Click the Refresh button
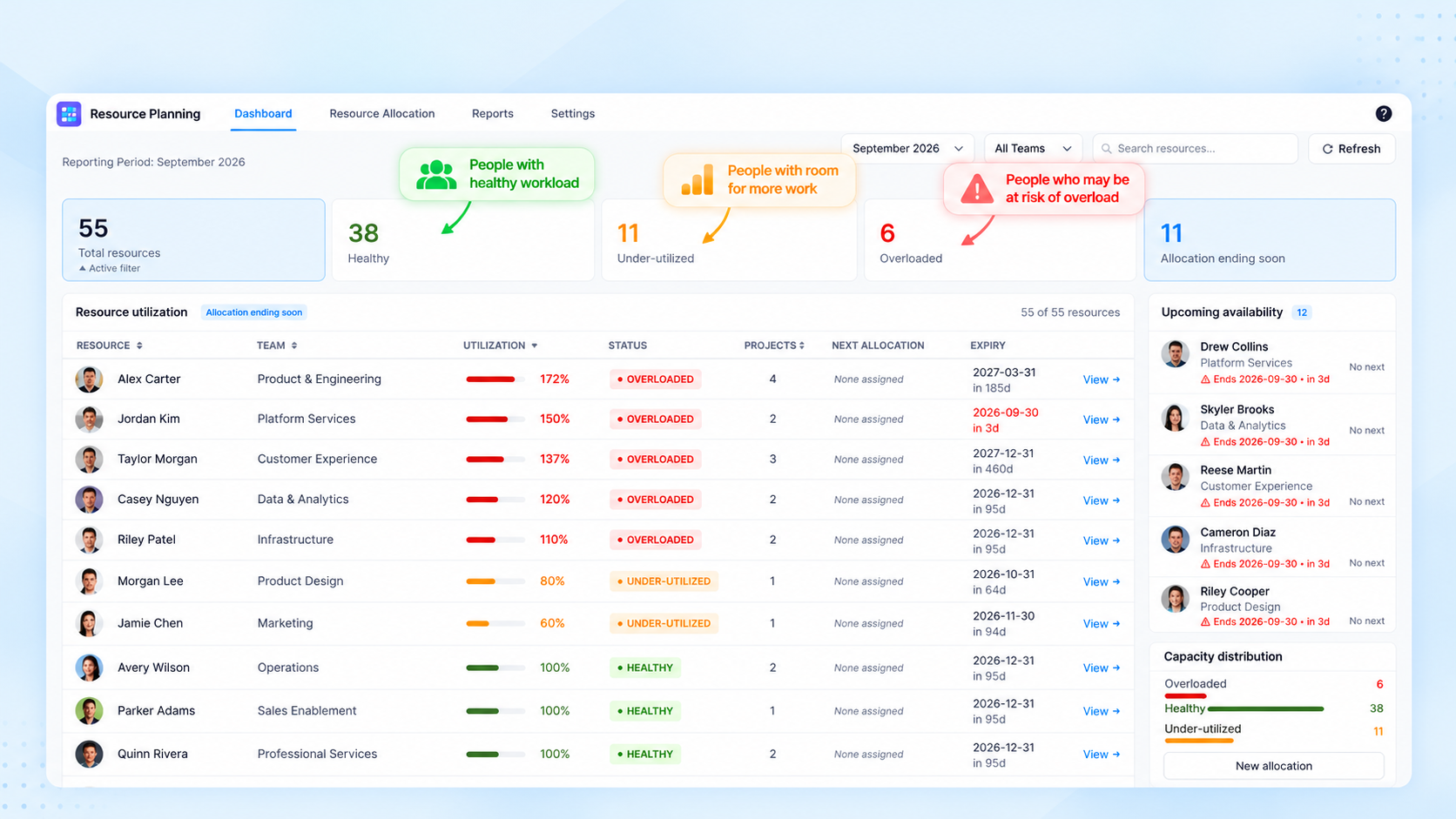This screenshot has height=819, width=1456. (1352, 149)
